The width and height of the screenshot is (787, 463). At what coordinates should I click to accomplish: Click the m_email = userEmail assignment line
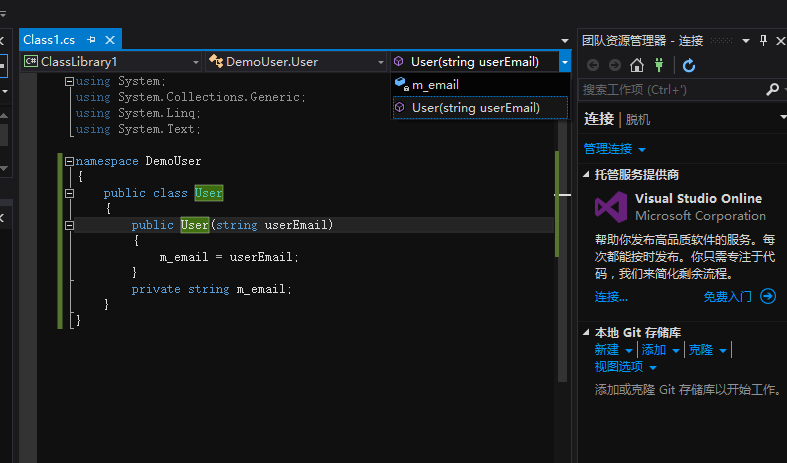pyautogui.click(x=229, y=257)
